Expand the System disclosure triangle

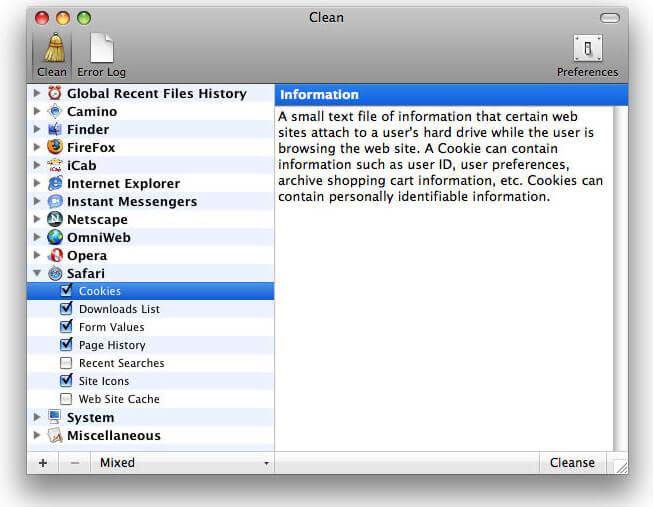pos(37,417)
